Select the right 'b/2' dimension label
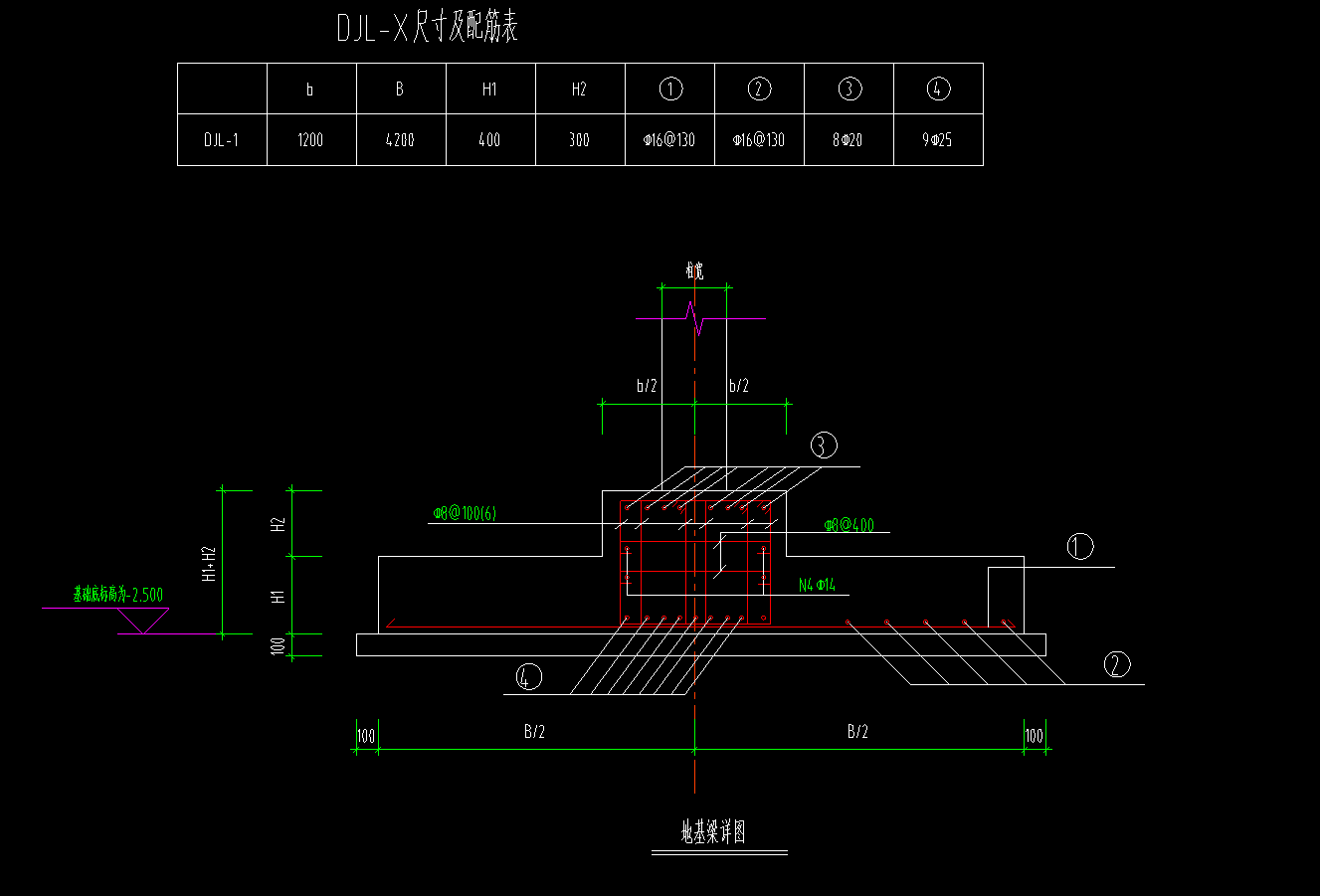This screenshot has height=896, width=1320. (739, 387)
